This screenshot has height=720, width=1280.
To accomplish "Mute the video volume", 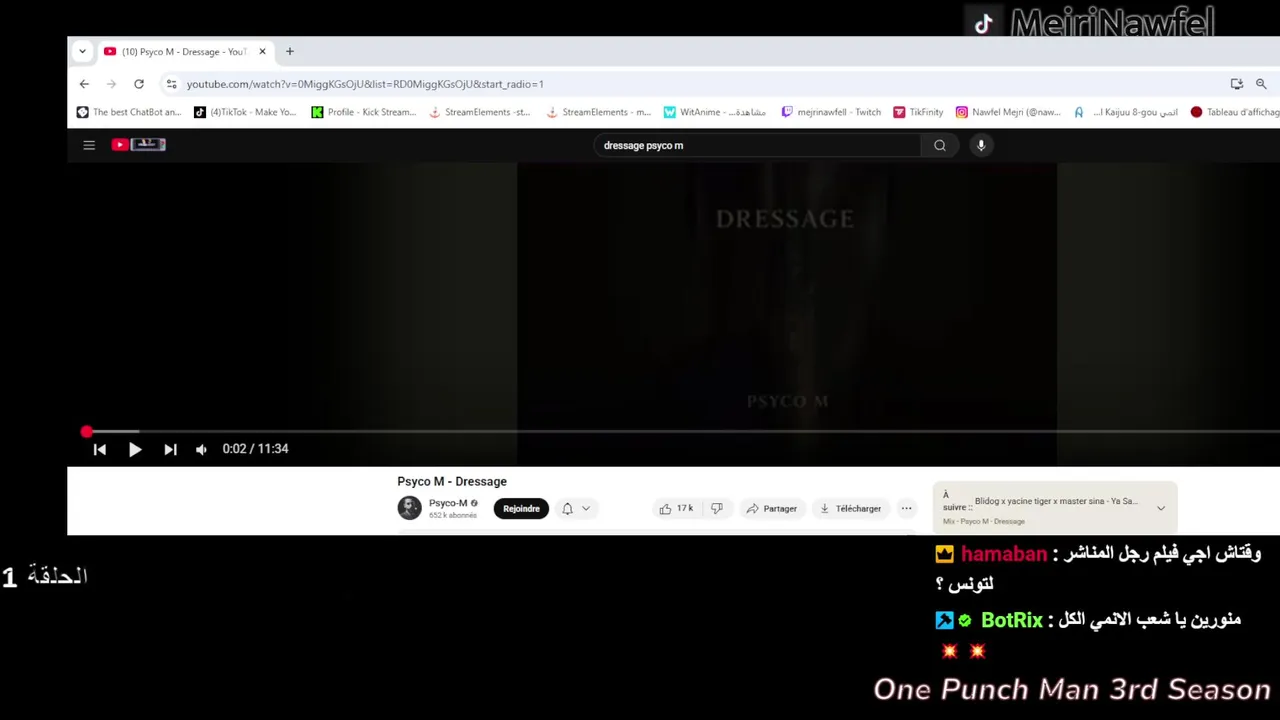I will click(201, 449).
